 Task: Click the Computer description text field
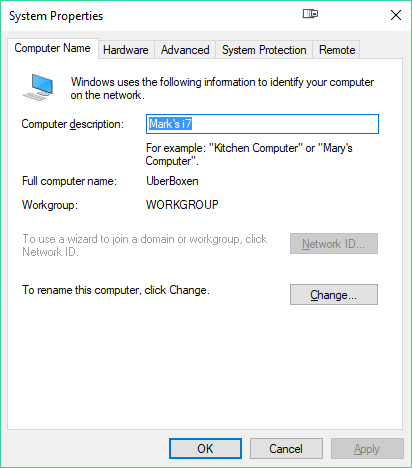pyautogui.click(x=262, y=124)
